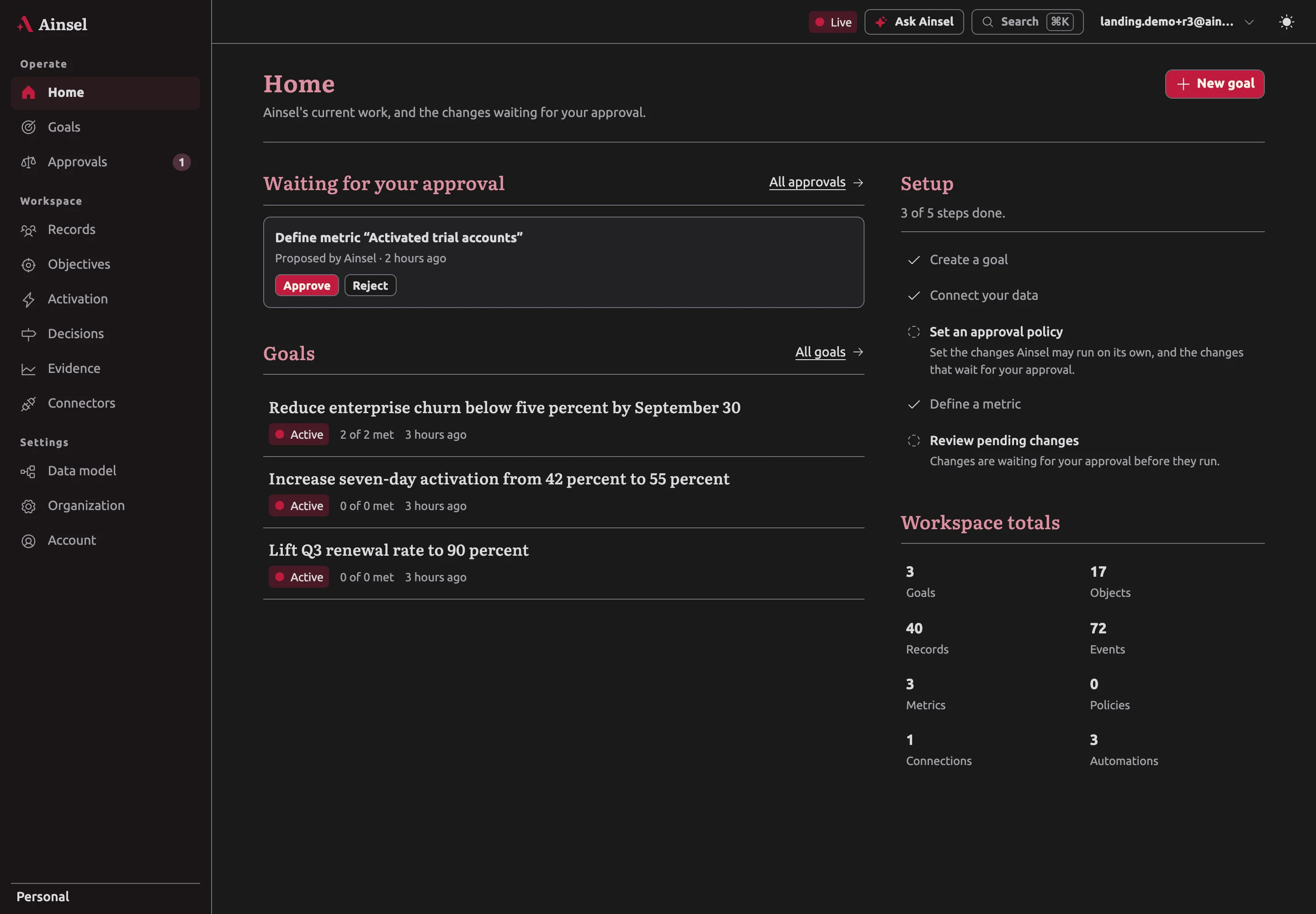Open landing.demo+r3 account menu
Viewport: 1316px width, 914px height.
1177,22
